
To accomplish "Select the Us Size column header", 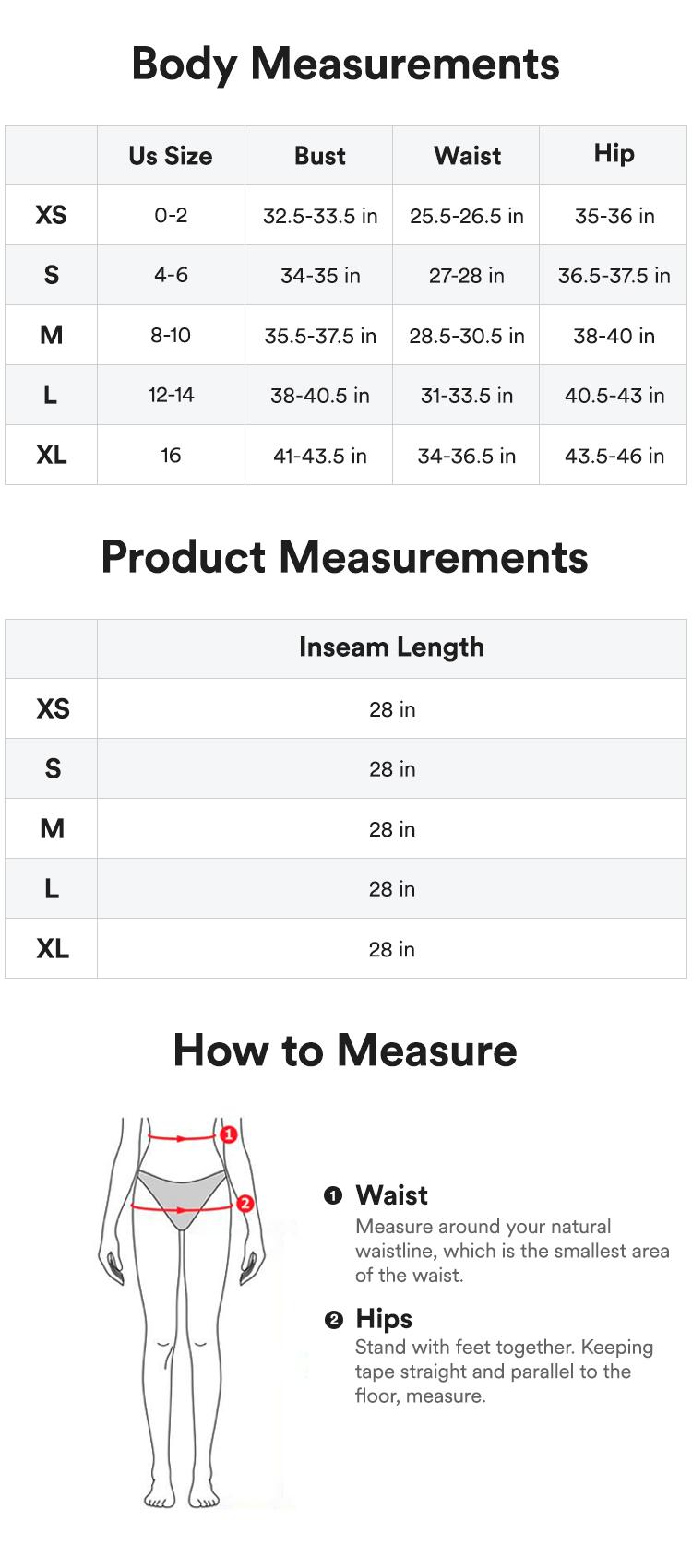I will (171, 156).
